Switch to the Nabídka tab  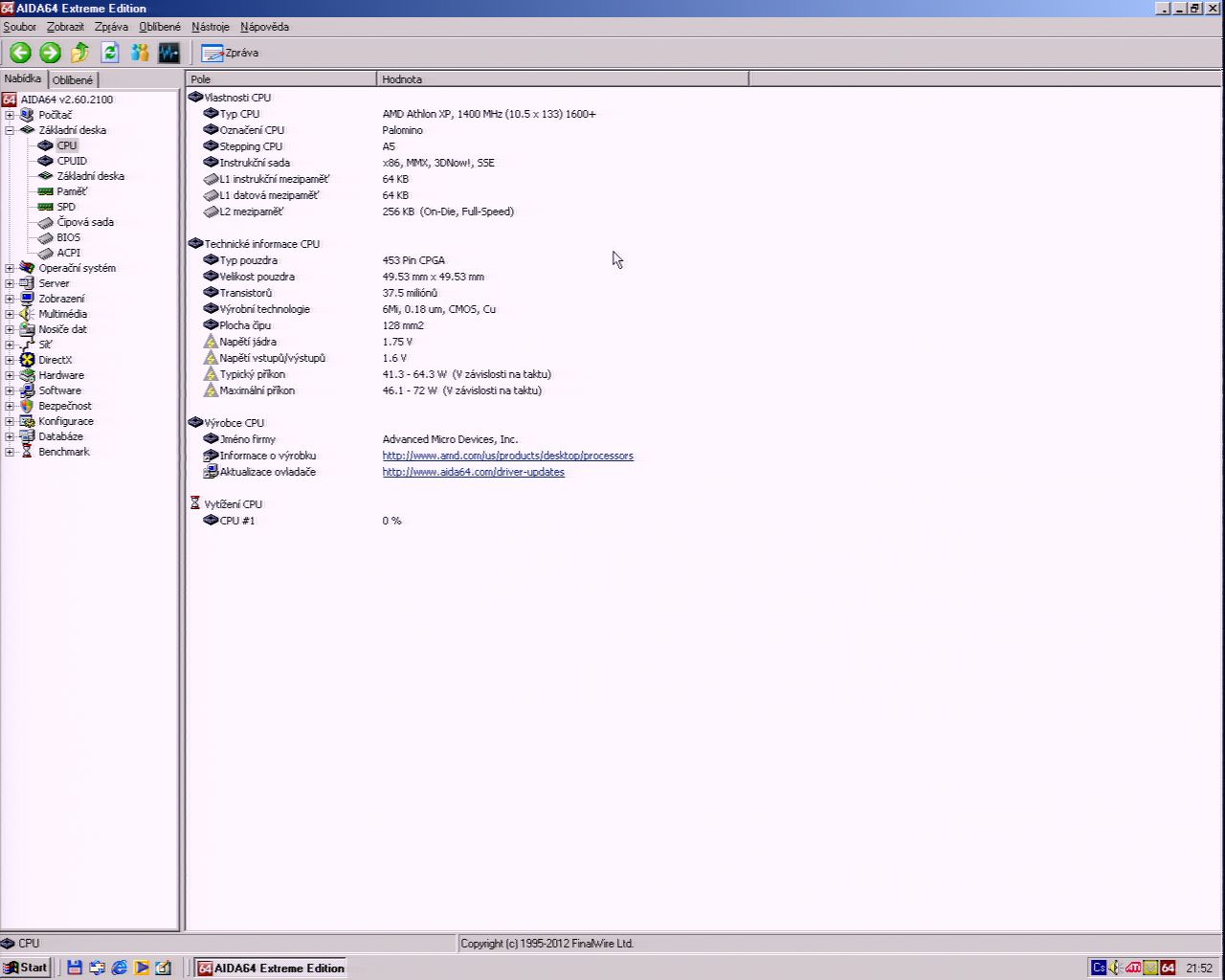point(23,78)
